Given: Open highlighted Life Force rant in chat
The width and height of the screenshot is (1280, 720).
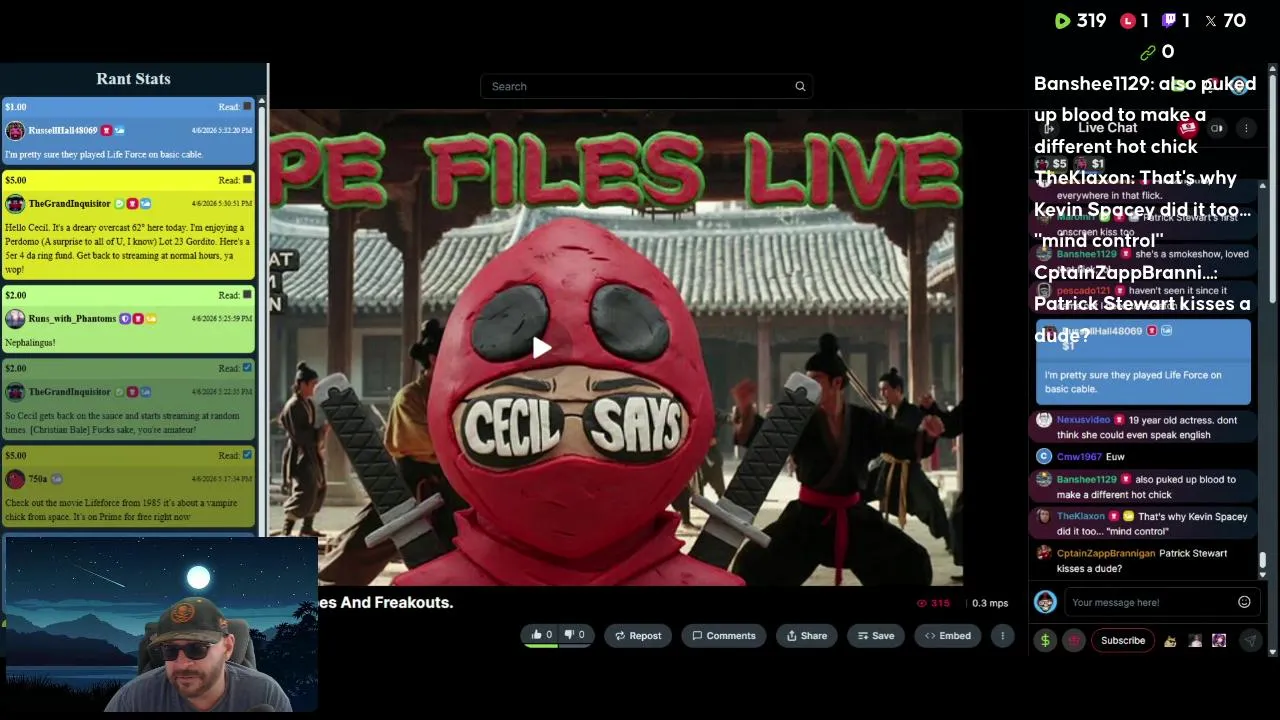Looking at the screenshot, I should 1143,362.
